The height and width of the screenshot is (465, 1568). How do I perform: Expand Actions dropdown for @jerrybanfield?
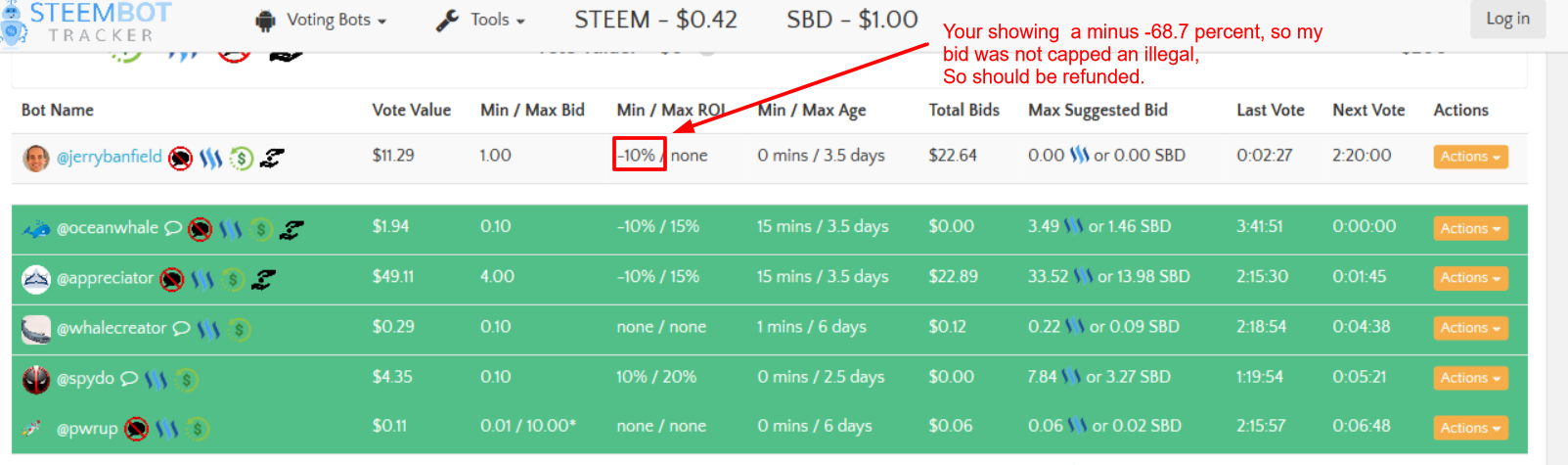[x=1470, y=157]
